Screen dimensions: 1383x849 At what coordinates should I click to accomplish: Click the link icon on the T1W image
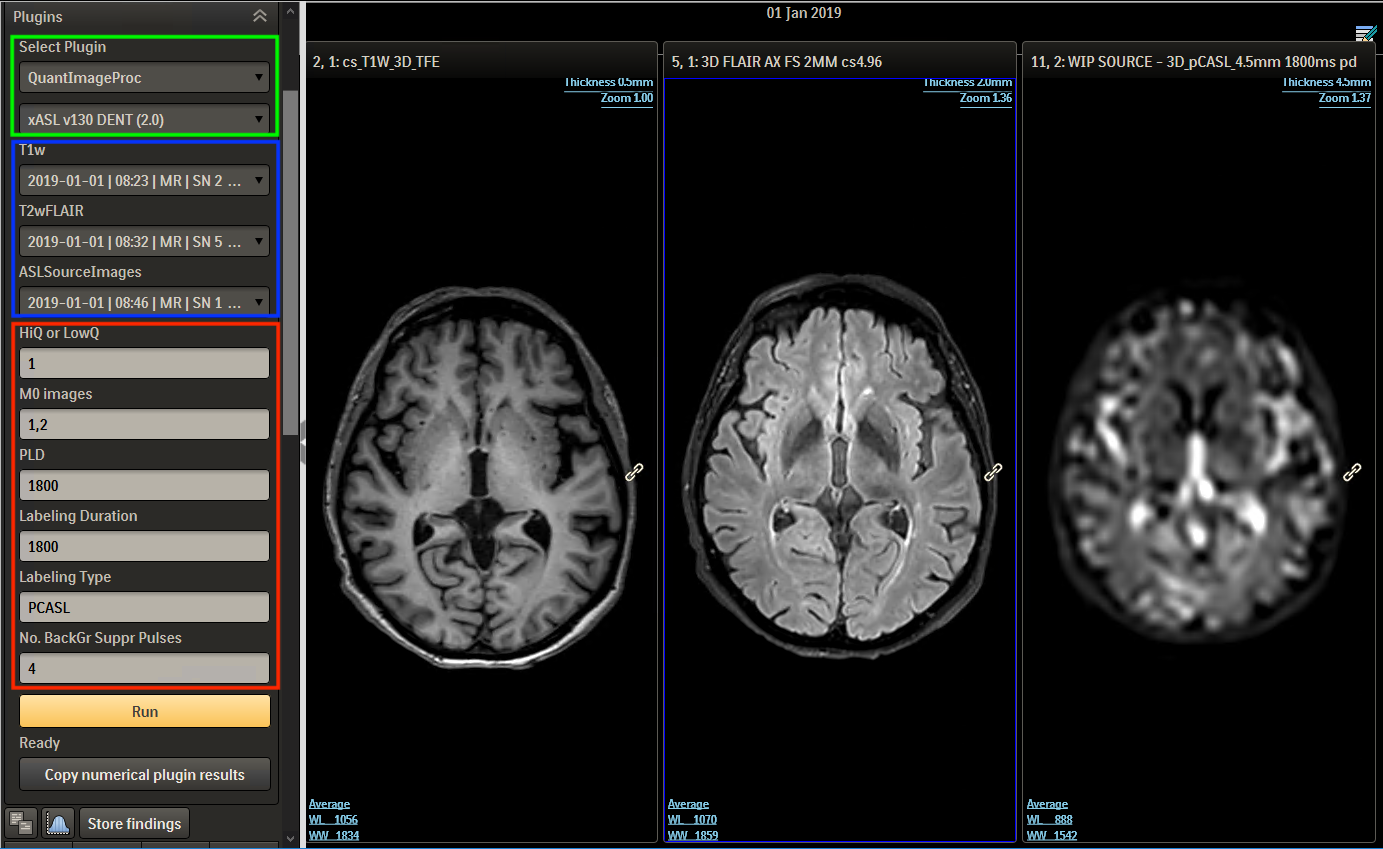[x=634, y=472]
